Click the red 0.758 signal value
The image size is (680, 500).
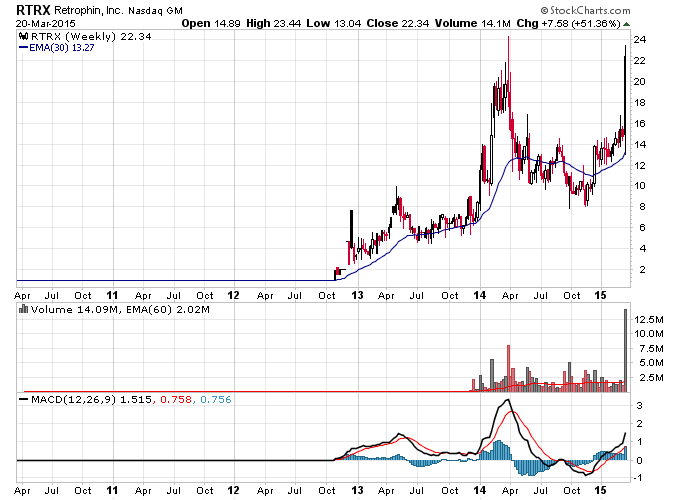[176, 399]
